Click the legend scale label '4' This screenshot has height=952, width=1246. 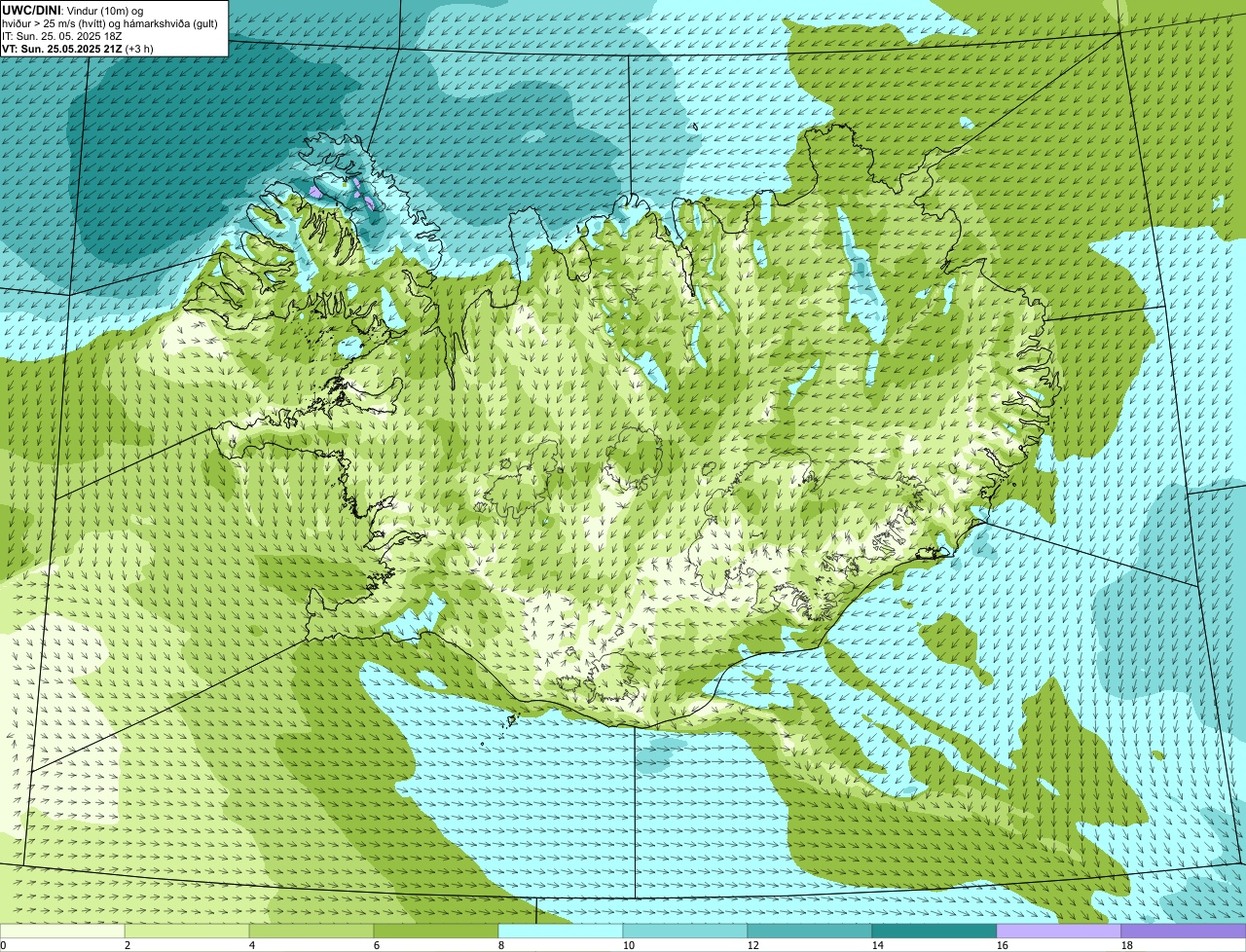[x=252, y=945]
